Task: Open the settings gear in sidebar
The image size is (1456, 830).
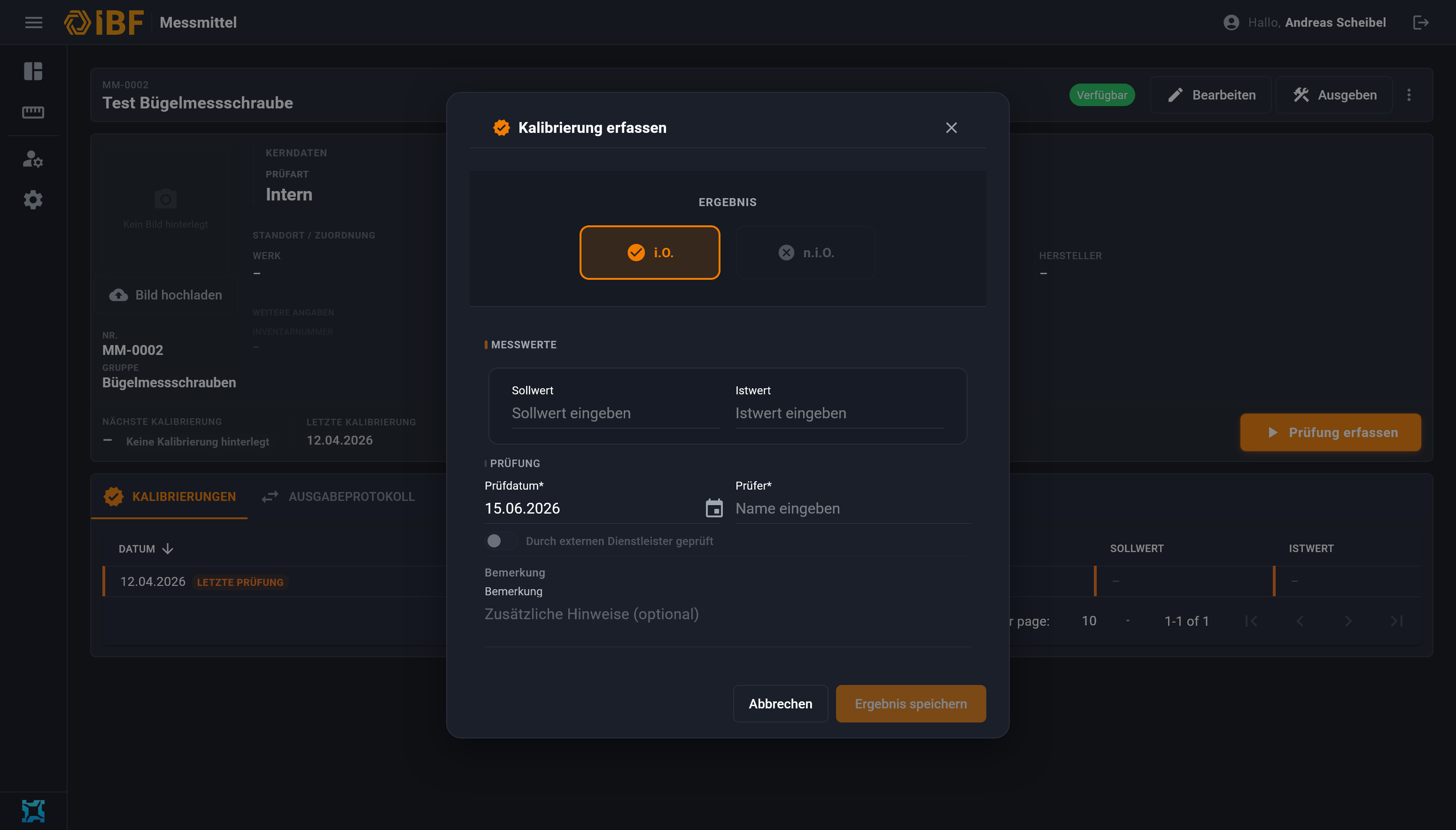Action: 33,200
